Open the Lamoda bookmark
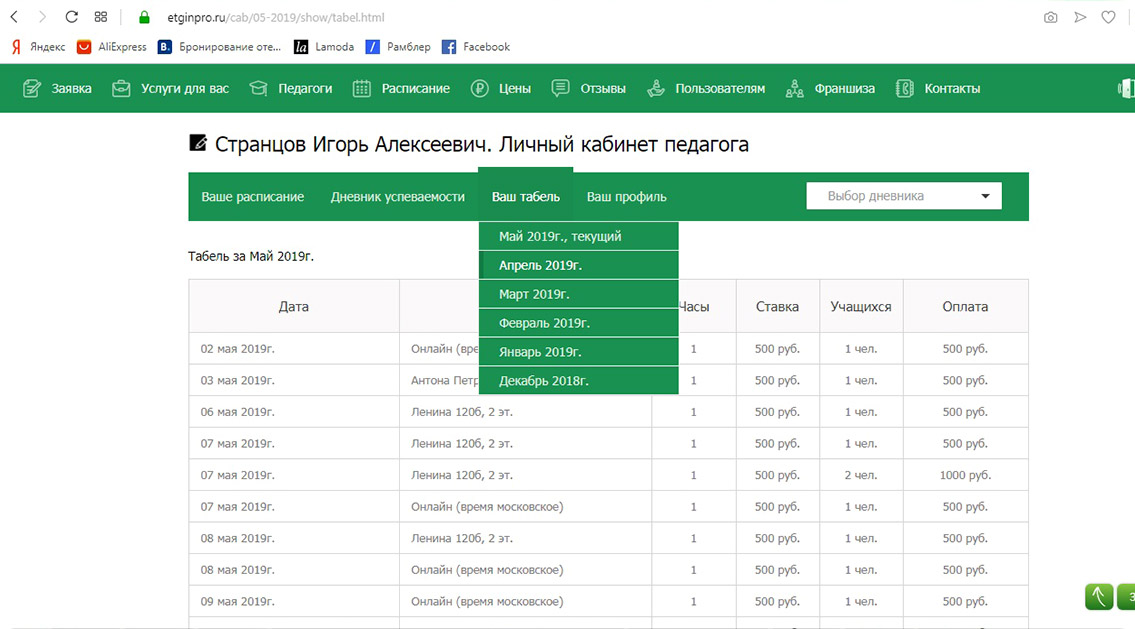The width and height of the screenshot is (1135, 629). (x=324, y=47)
